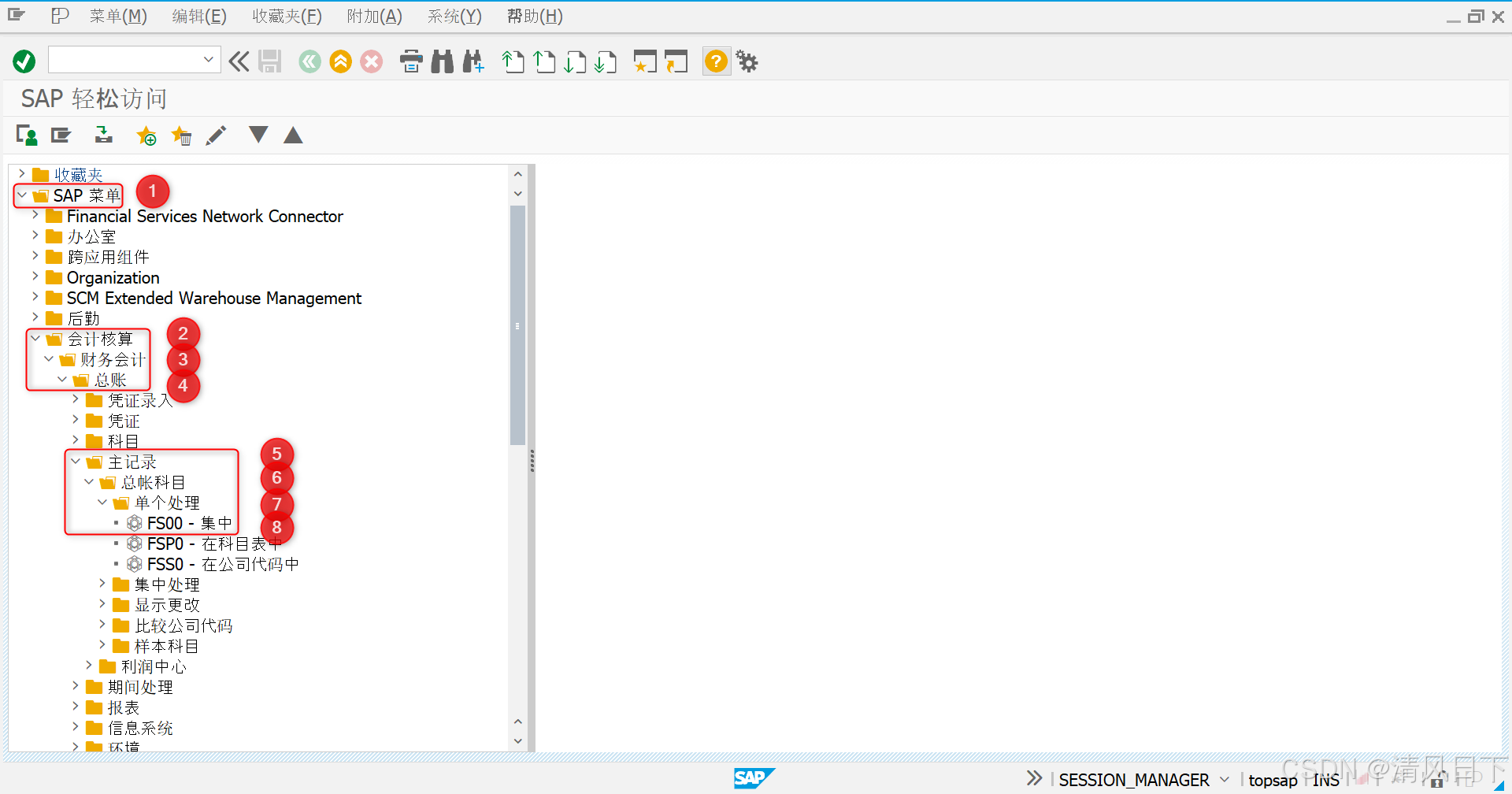Click the Last Page icon

tap(606, 61)
